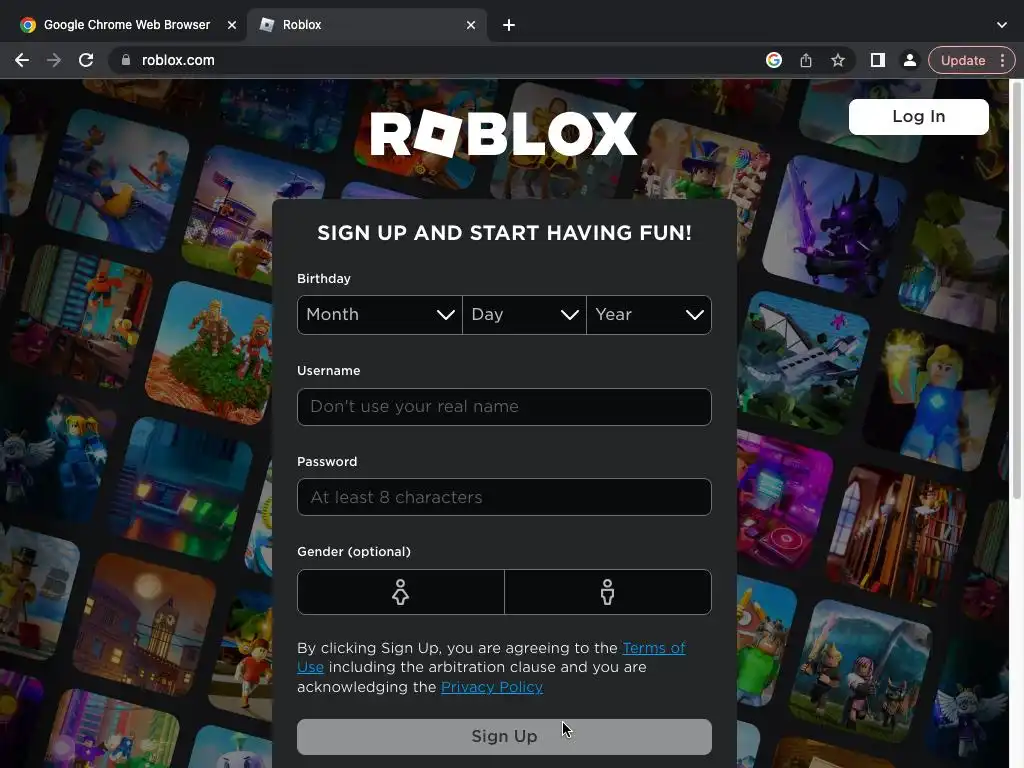Click the Log In button
This screenshot has width=1024, height=768.
tap(918, 117)
